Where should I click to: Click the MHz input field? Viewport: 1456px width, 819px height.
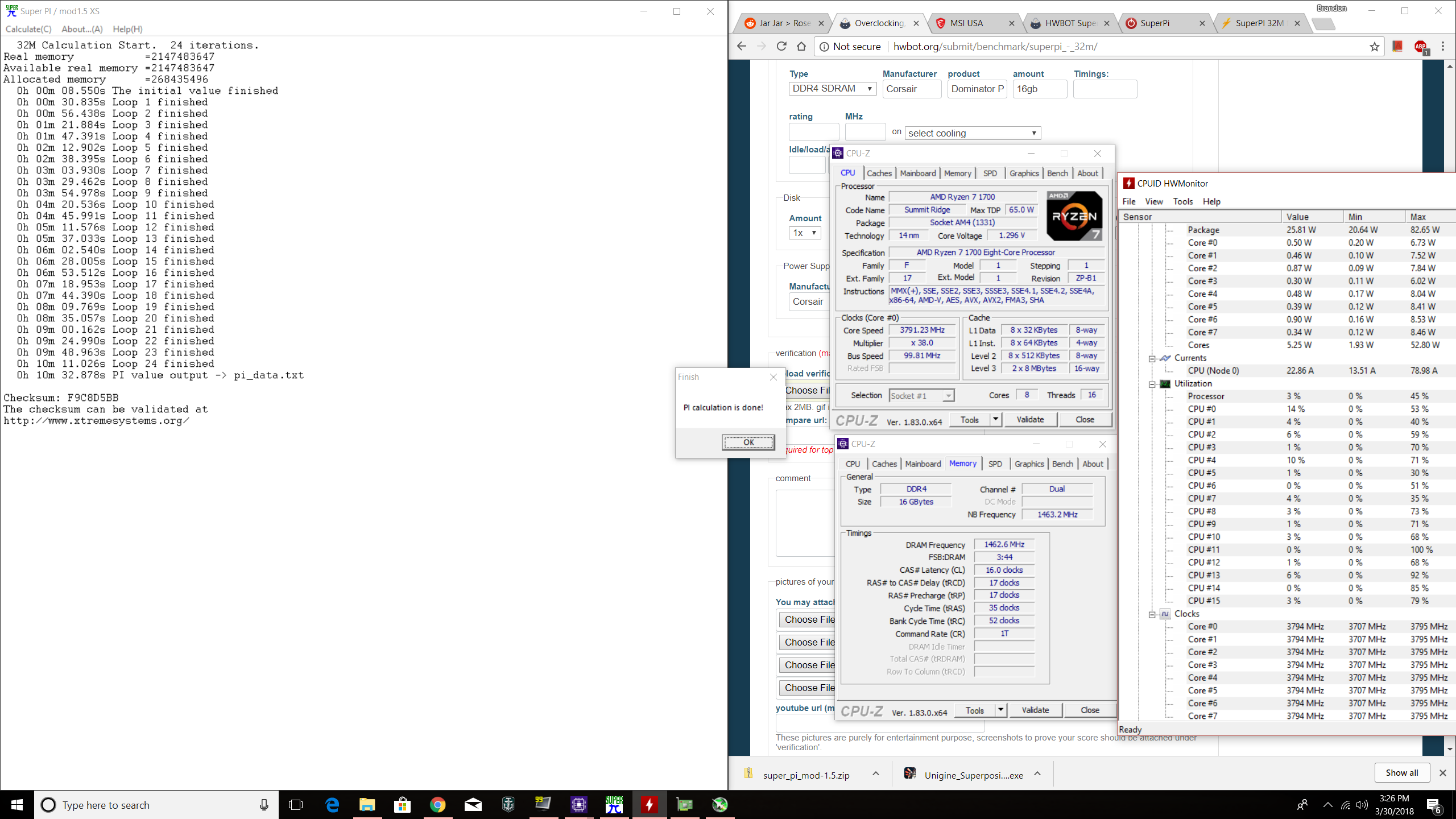[865, 132]
